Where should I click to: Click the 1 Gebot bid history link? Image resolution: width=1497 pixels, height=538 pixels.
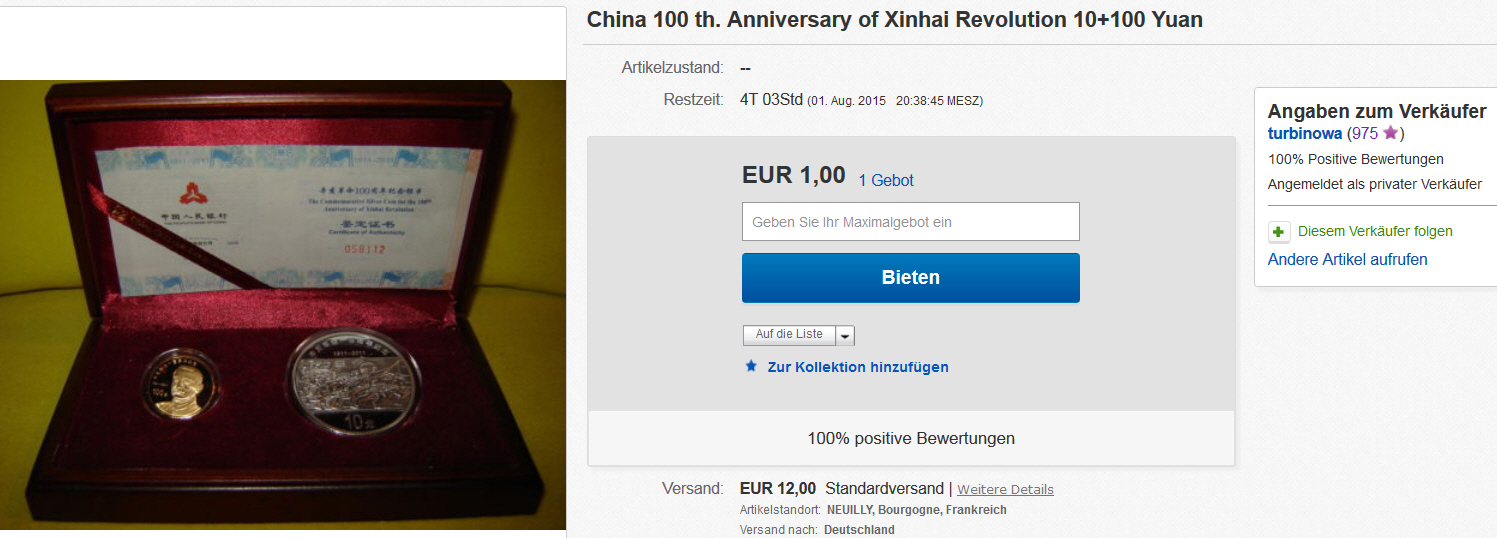tap(886, 180)
